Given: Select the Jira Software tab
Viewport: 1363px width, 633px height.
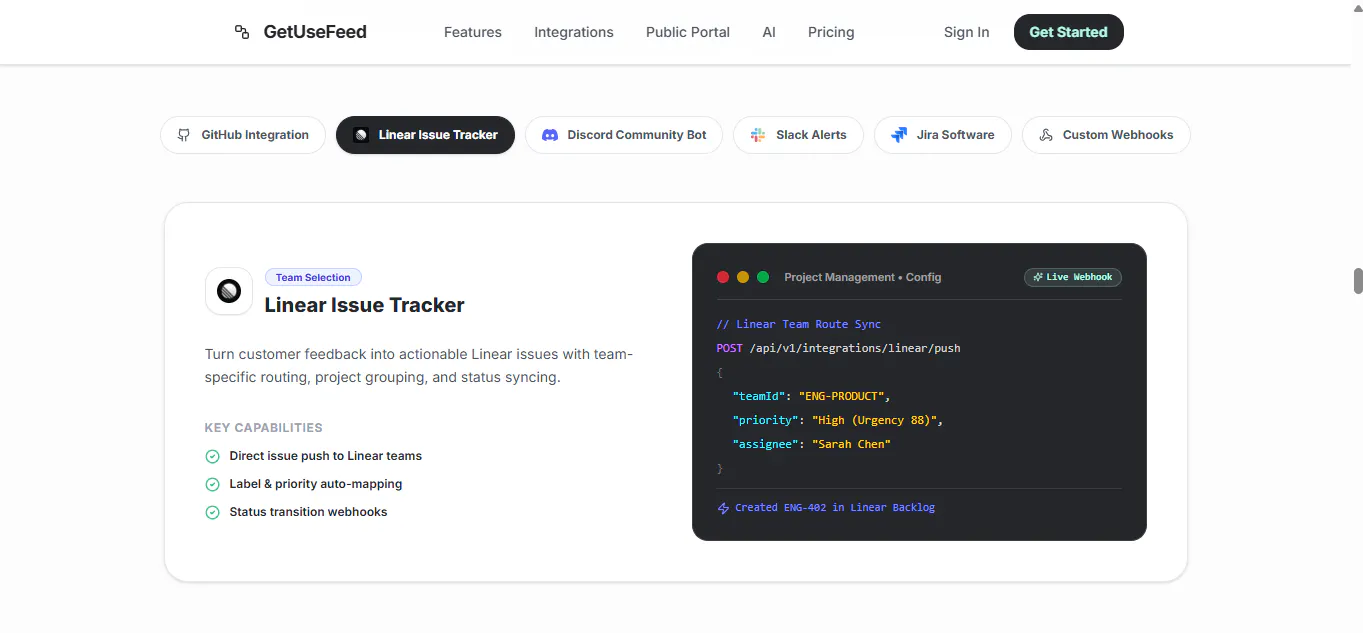Looking at the screenshot, I should tap(943, 135).
